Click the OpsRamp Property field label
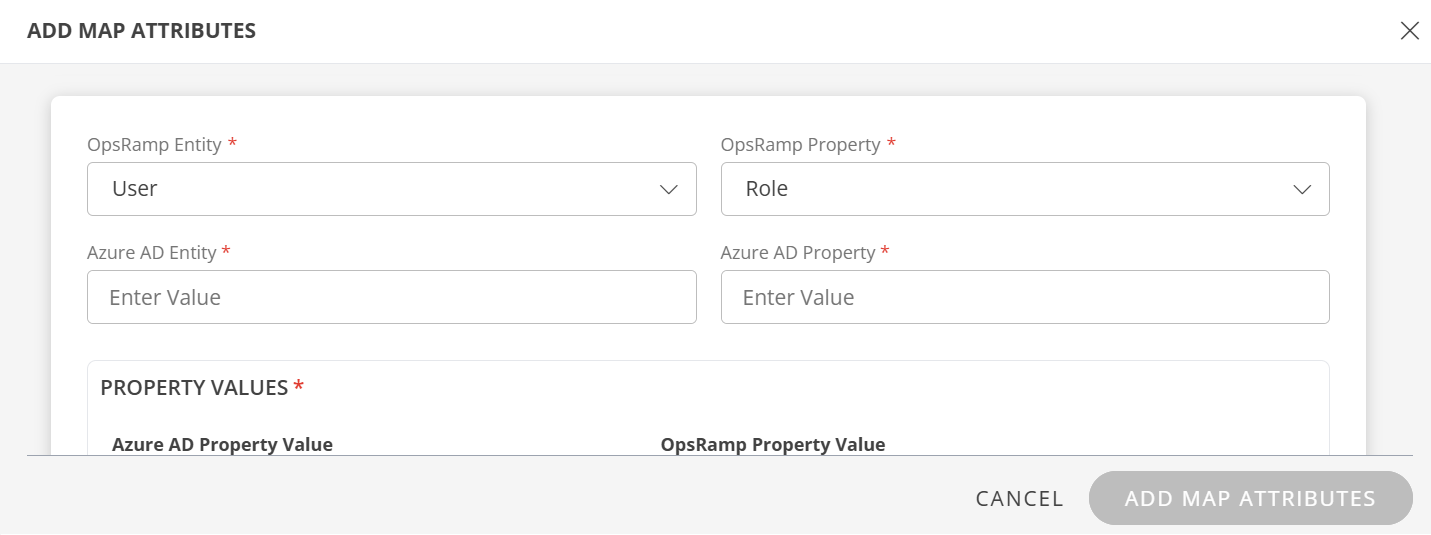The width and height of the screenshot is (1431, 535). click(800, 145)
